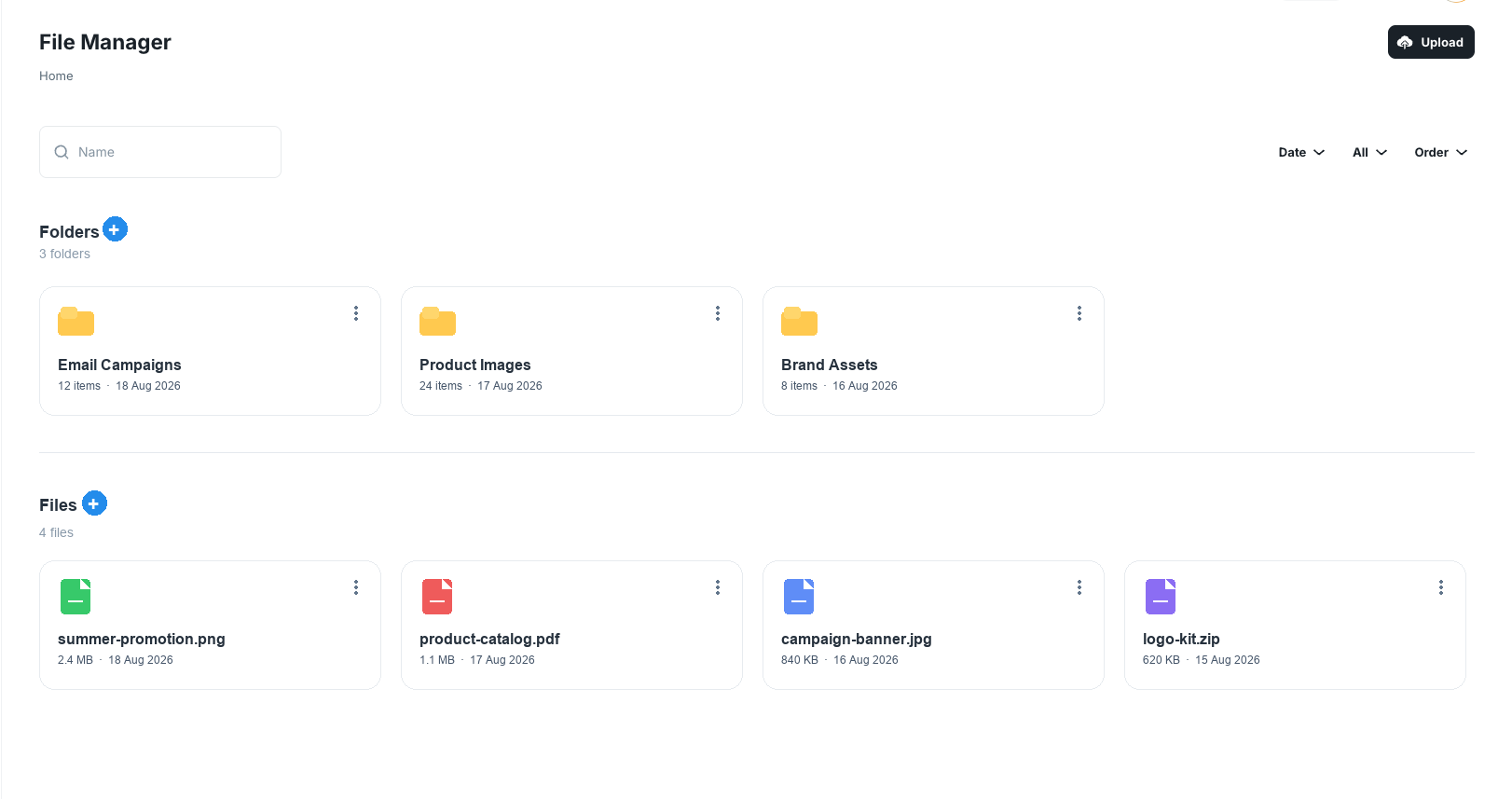Open logo-kit.zip options menu
This screenshot has height=799, width=1512.
tap(1441, 587)
